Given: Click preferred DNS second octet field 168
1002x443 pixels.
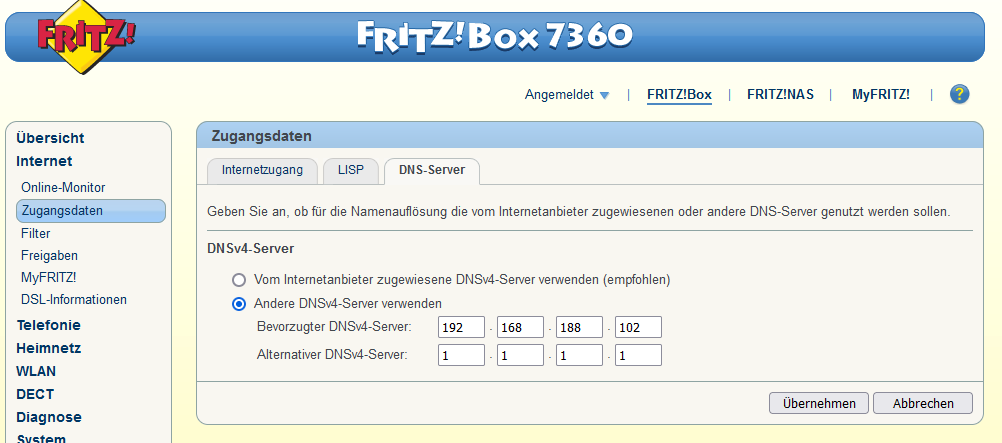Looking at the screenshot, I should pyautogui.click(x=520, y=327).
